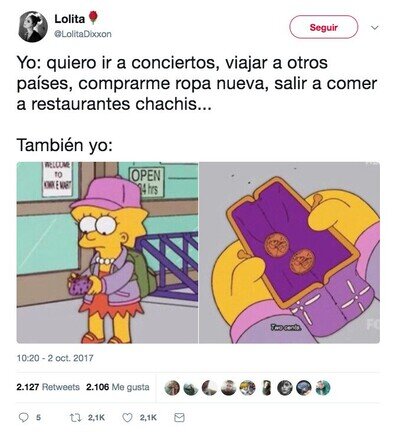
Task: Open the purple wallet with two cents image
Action: [x=289, y=253]
